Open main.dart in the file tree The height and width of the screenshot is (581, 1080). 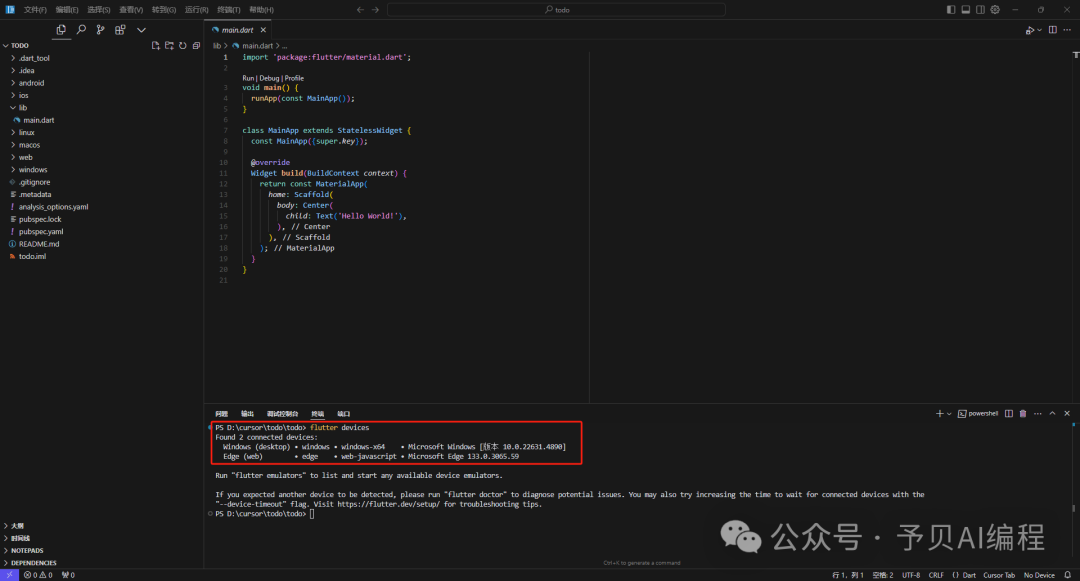point(39,120)
